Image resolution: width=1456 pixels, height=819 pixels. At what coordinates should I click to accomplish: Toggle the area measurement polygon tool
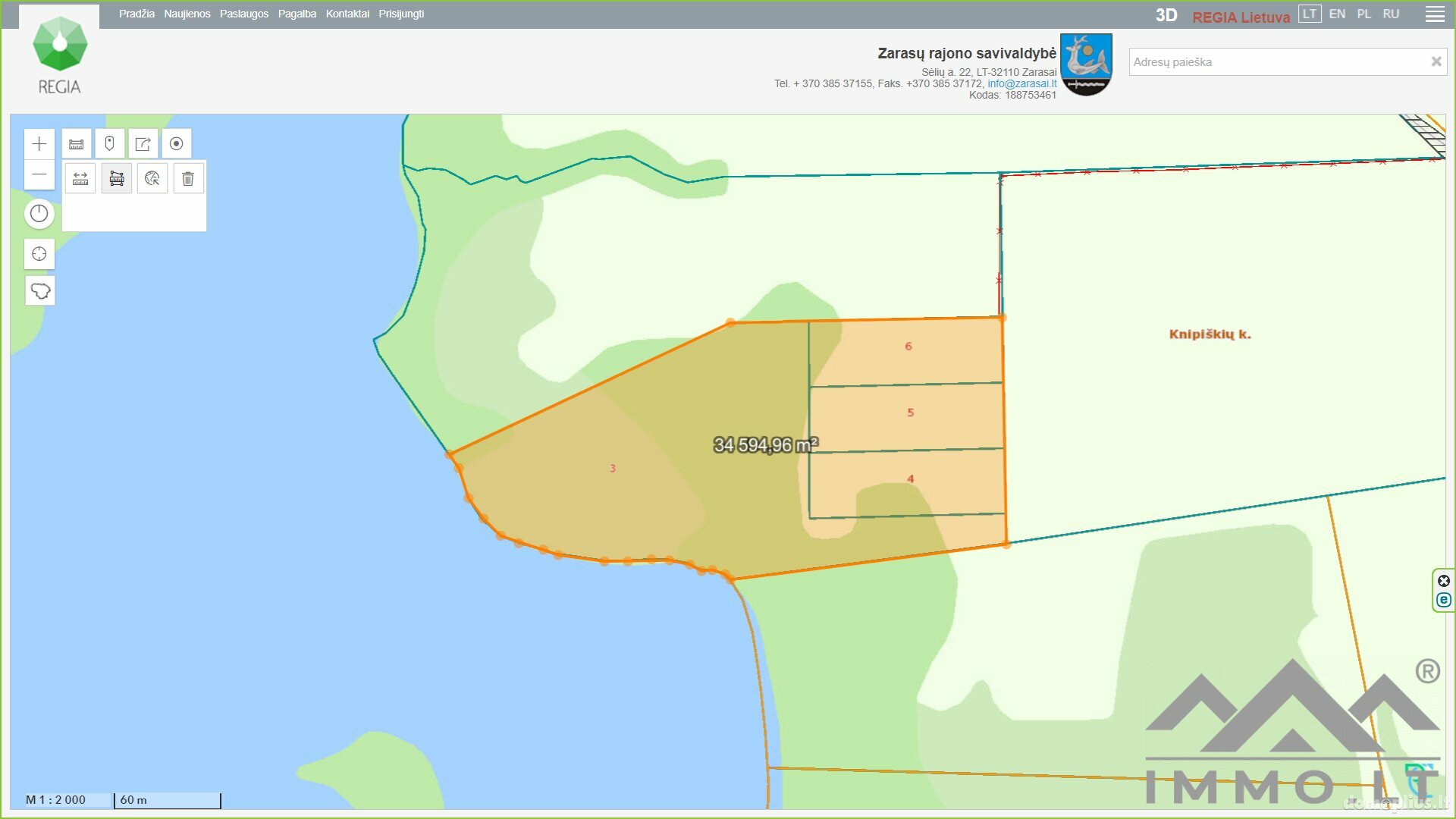(117, 179)
